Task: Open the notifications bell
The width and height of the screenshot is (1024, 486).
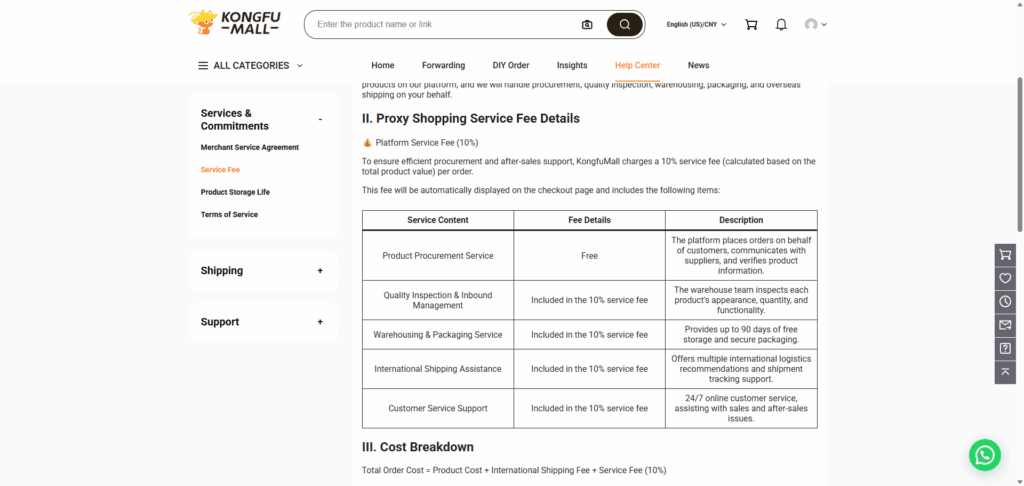Action: tap(781, 24)
